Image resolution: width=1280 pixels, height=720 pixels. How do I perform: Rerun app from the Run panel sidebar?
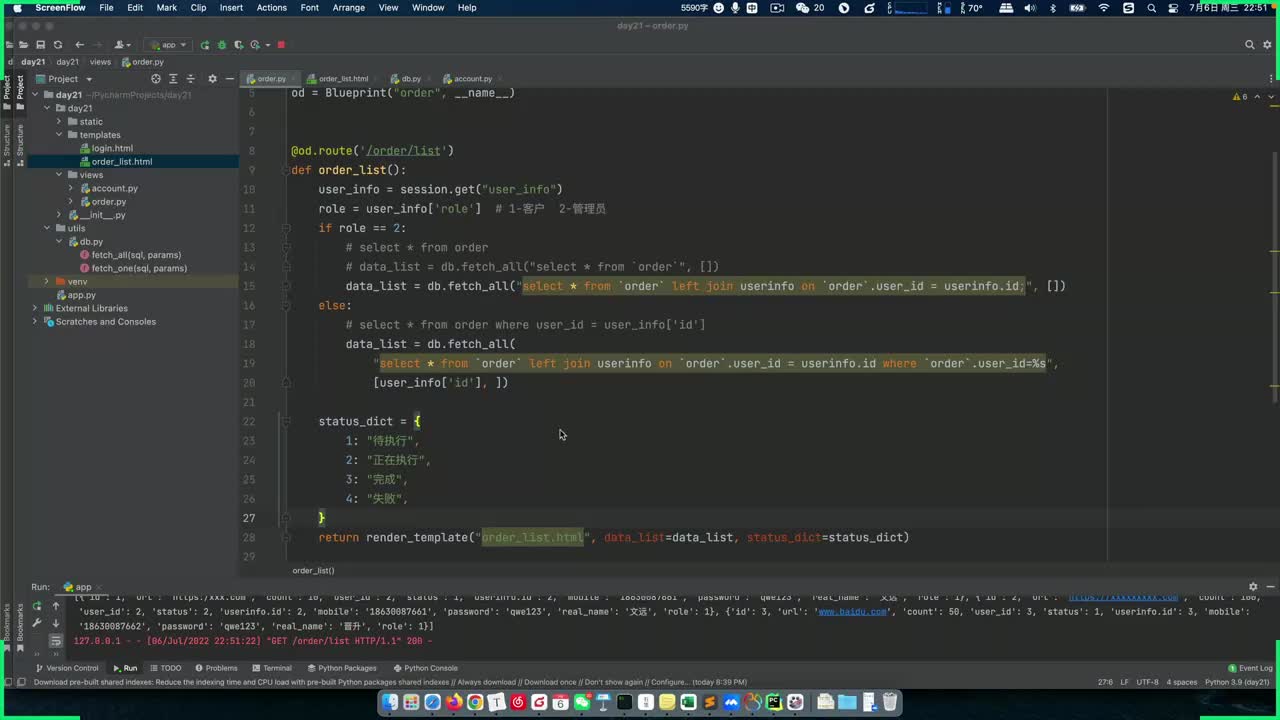click(x=38, y=606)
